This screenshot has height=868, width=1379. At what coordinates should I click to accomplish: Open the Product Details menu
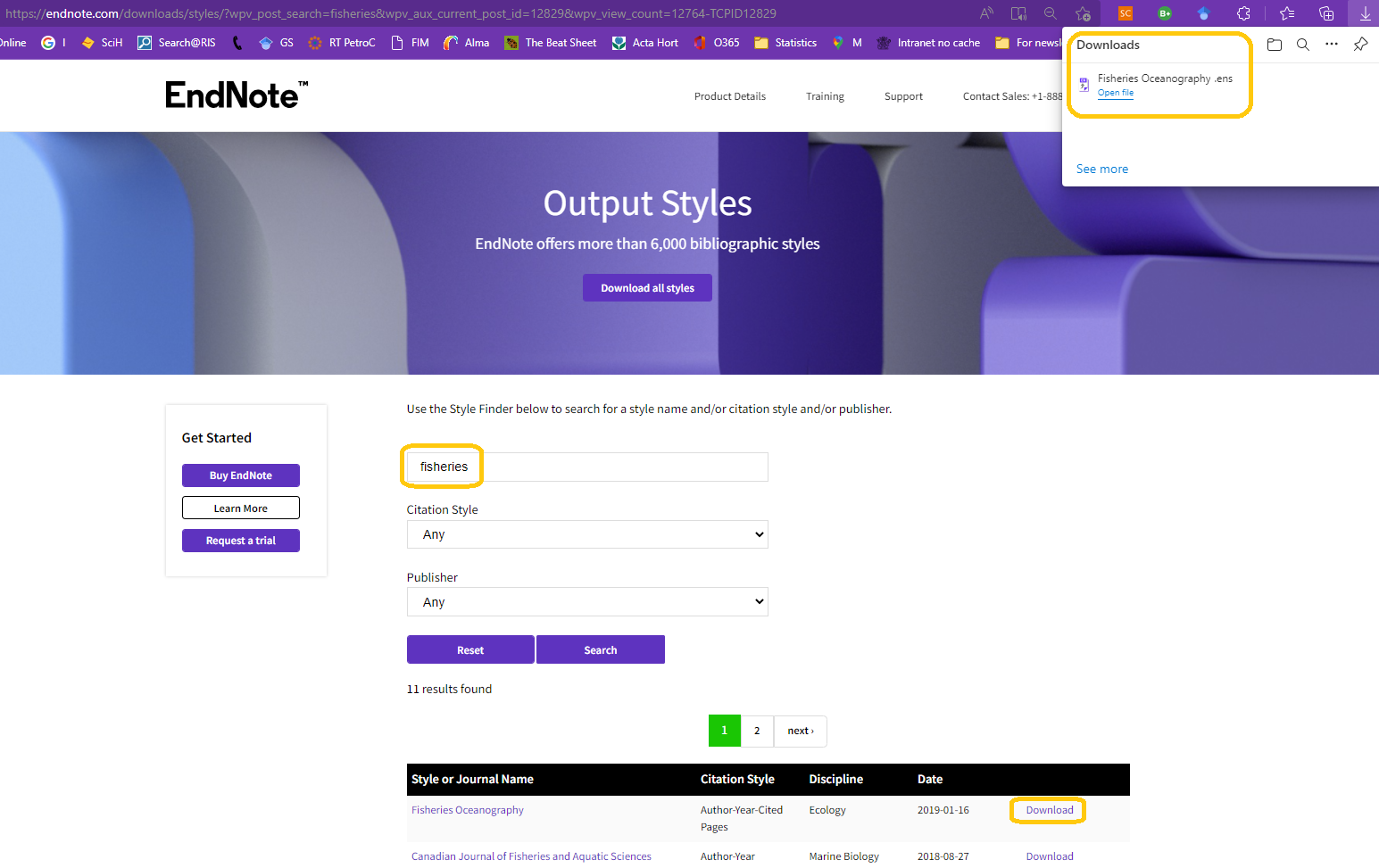[729, 96]
